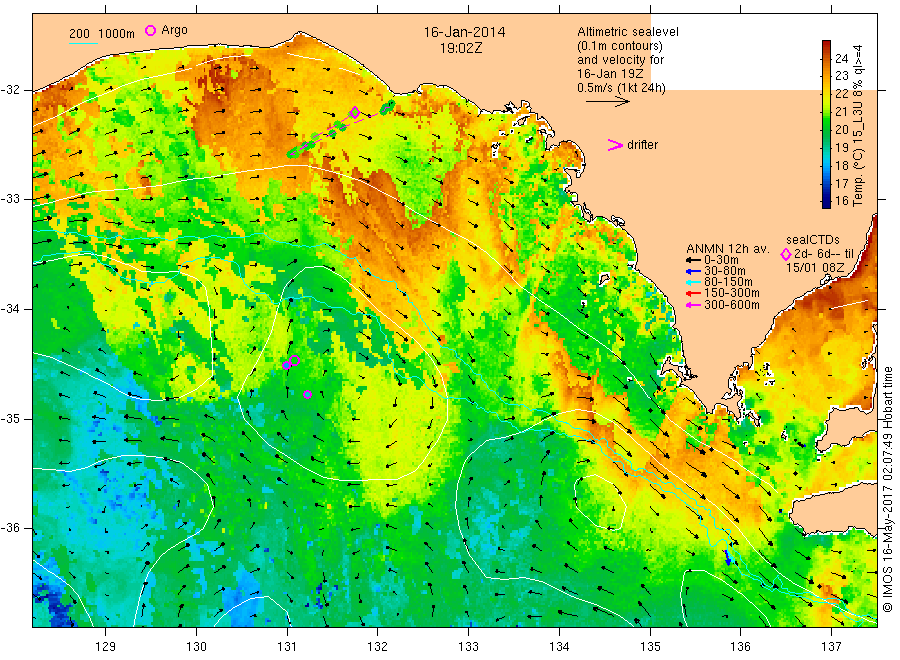Click the magenta Argo circle legend symbol
The image size is (900, 660).
click(150, 30)
